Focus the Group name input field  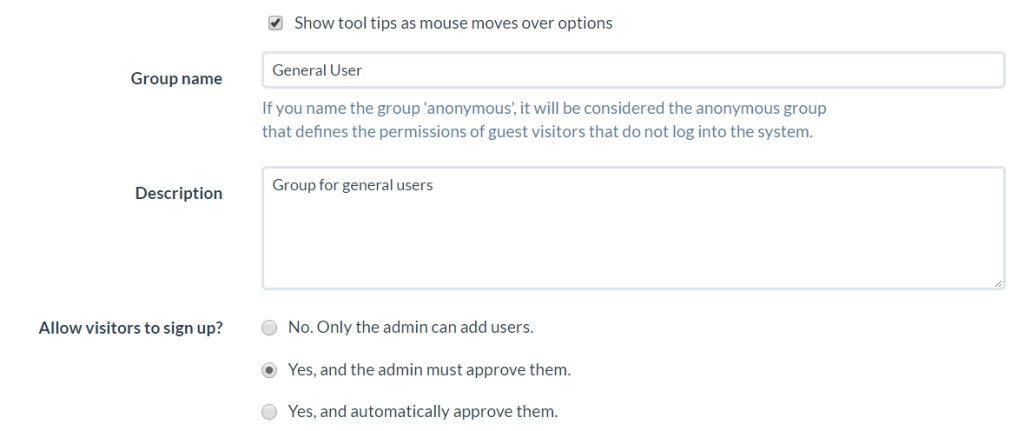[x=633, y=70]
